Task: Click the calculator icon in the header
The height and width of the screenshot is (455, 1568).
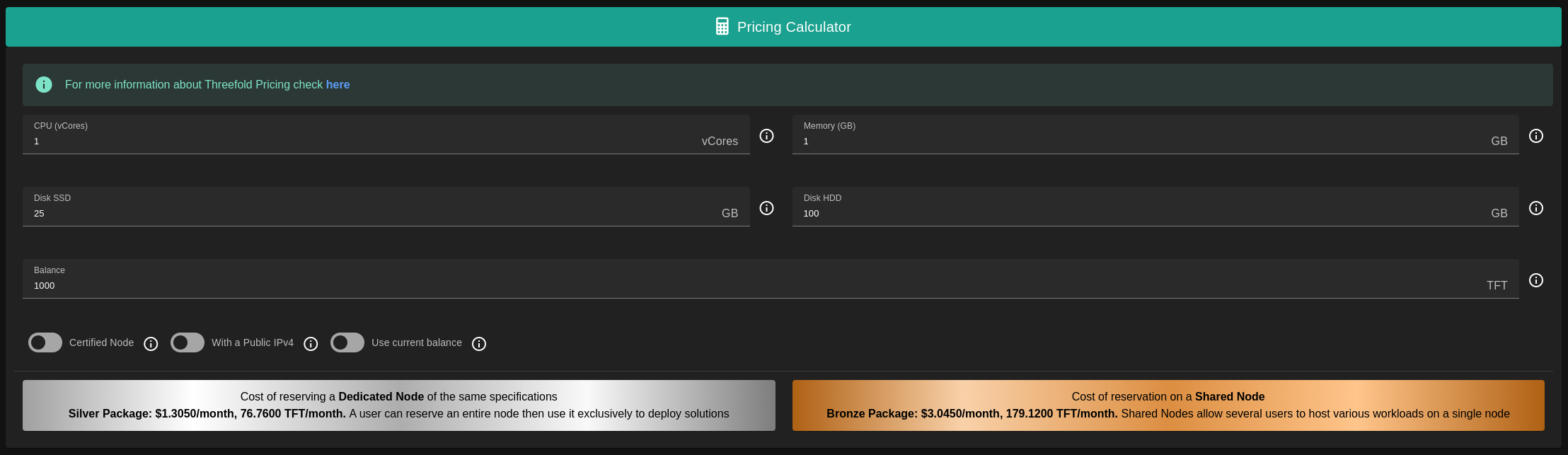Action: pos(722,27)
